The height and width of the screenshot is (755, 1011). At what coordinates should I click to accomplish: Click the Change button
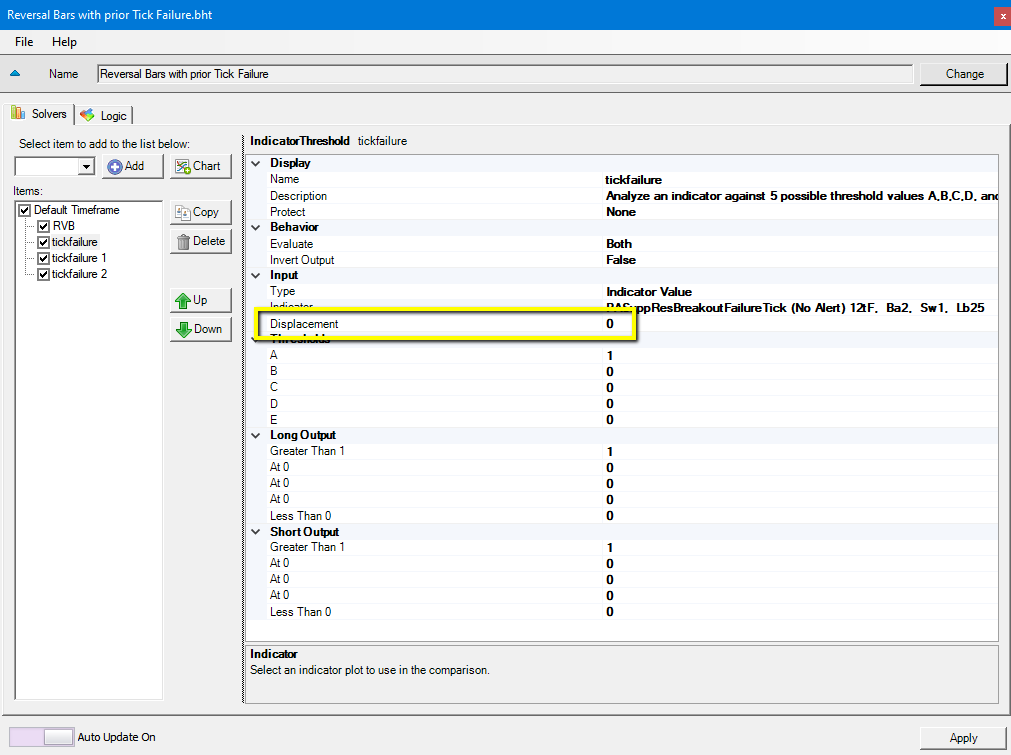click(964, 74)
